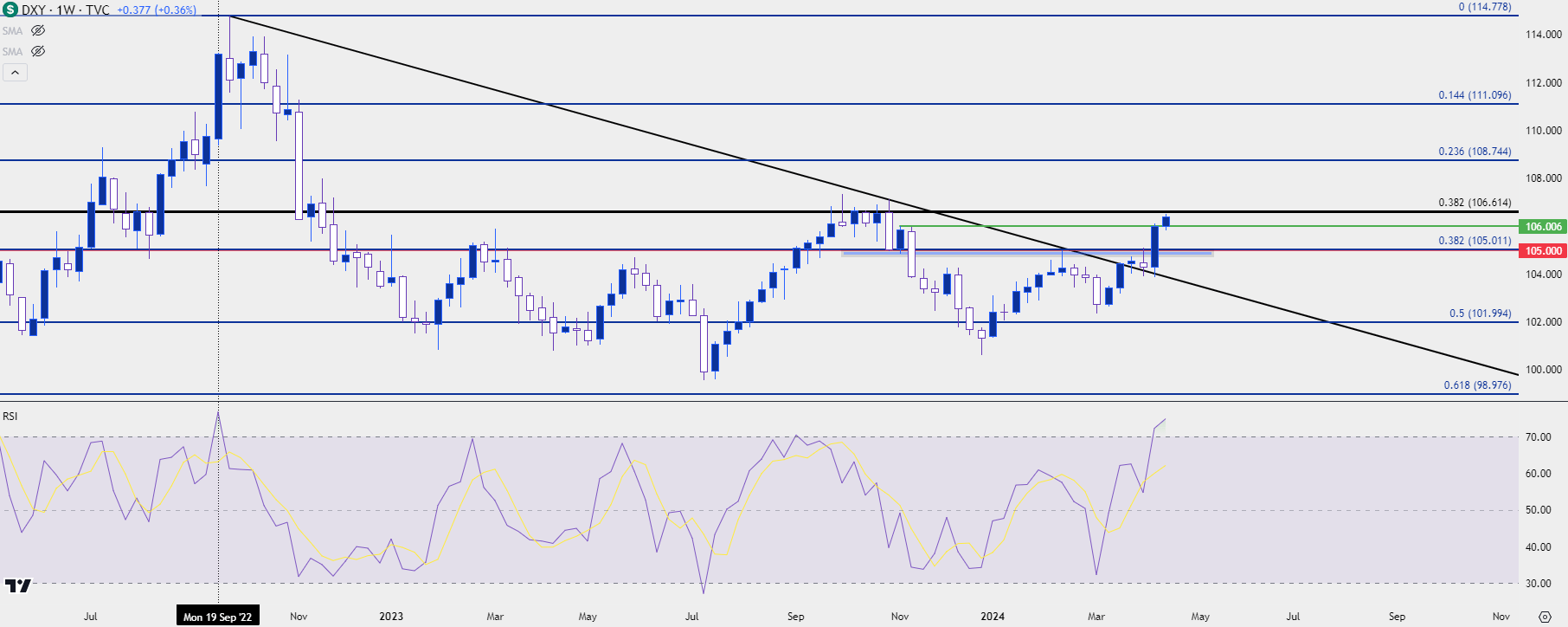Image resolution: width=1568 pixels, height=627 pixels.
Task: Click the 50.00 RSI axis value
Action: coord(1538,510)
